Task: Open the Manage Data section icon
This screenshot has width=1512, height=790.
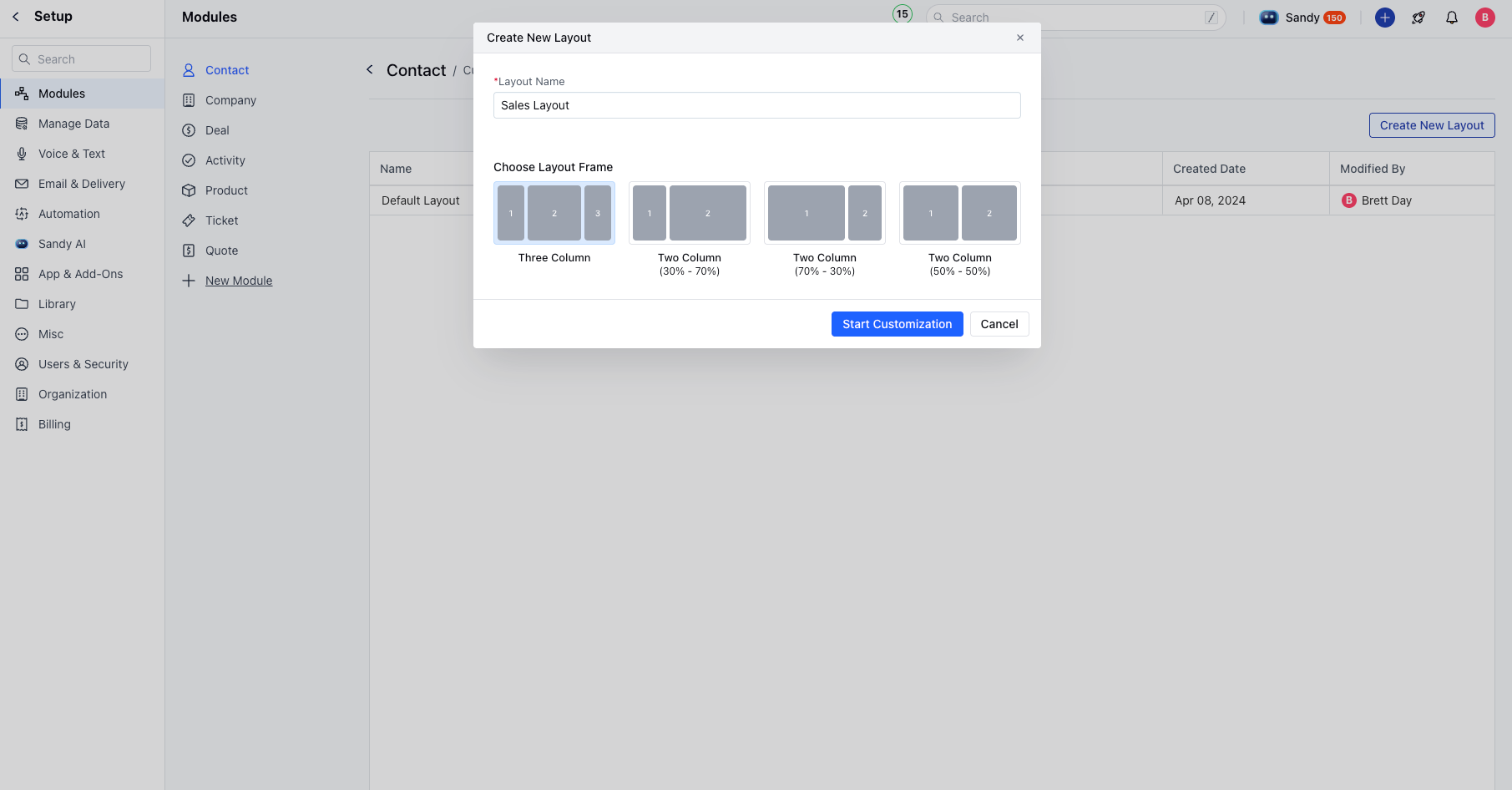Action: [22, 123]
